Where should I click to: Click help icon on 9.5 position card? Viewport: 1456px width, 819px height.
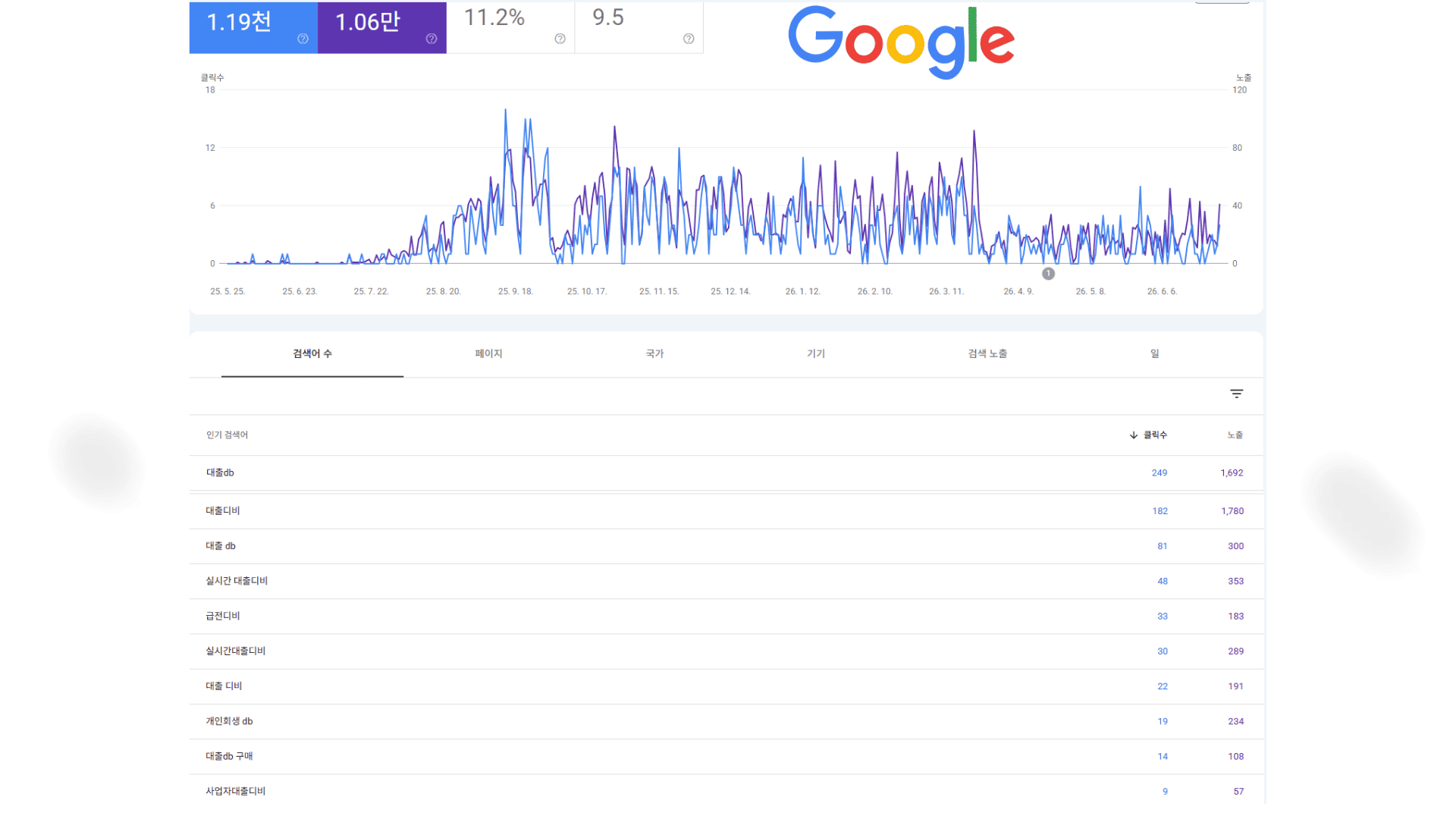tap(689, 39)
